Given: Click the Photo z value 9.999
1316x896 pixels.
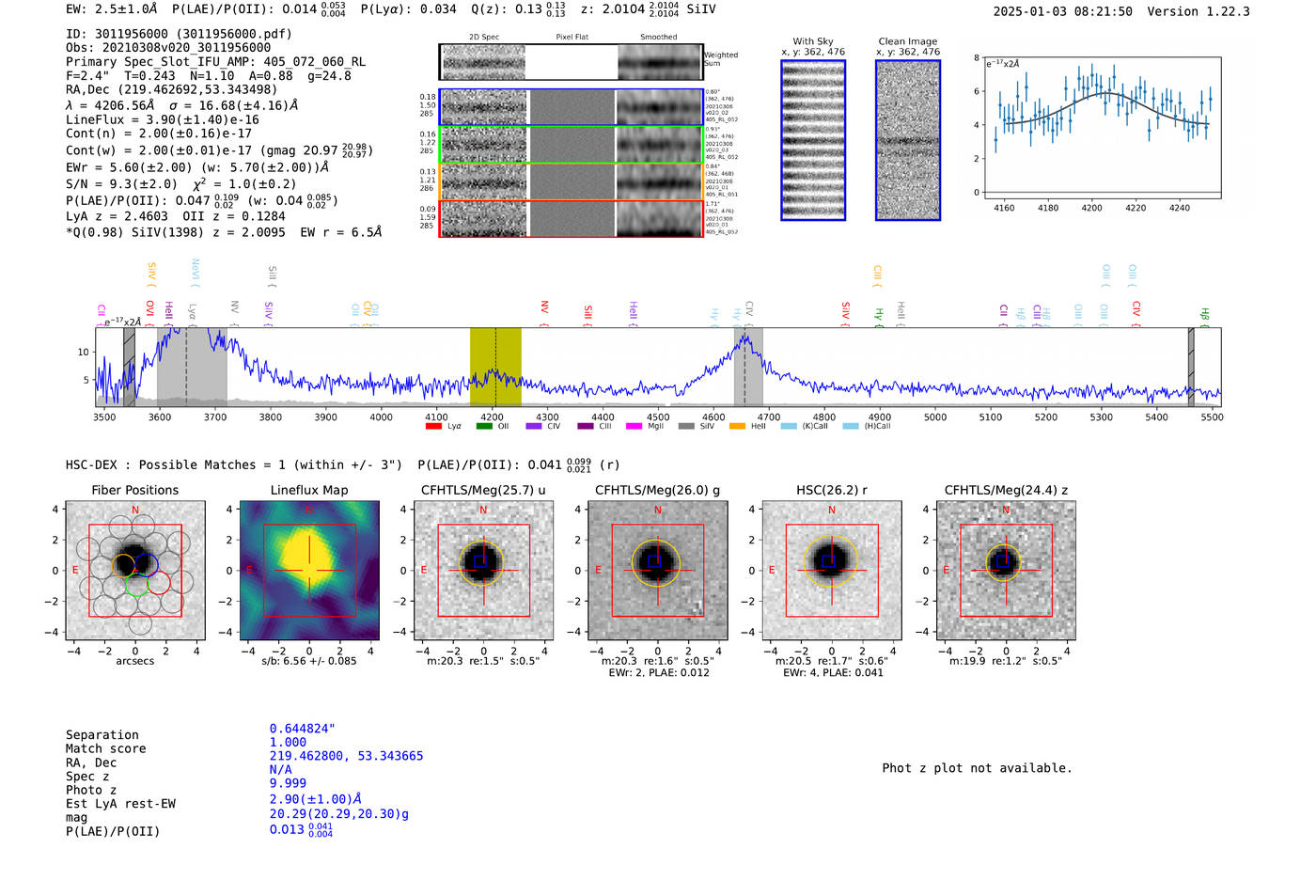Looking at the screenshot, I should click(288, 783).
